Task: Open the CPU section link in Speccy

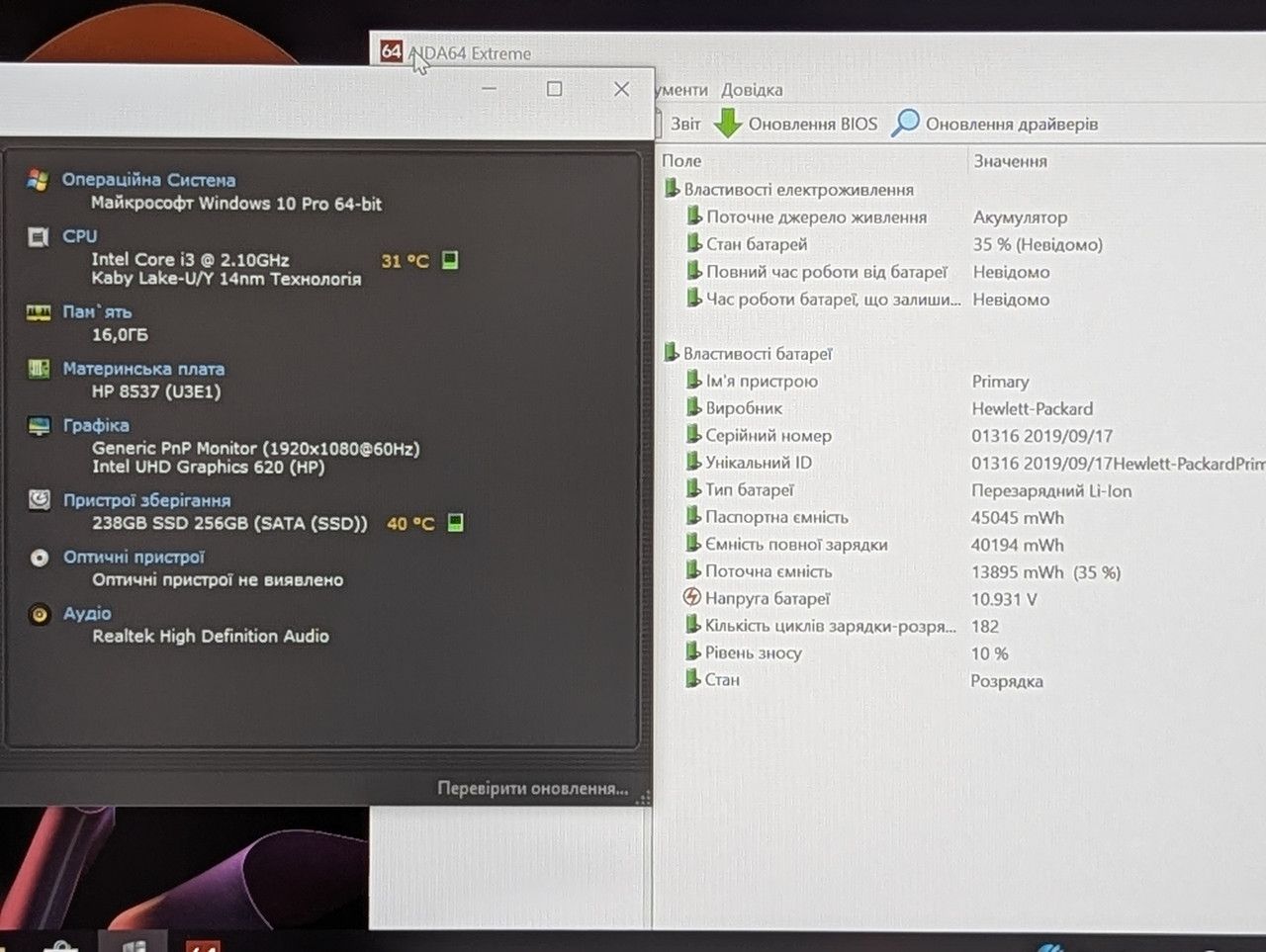Action: coord(80,236)
